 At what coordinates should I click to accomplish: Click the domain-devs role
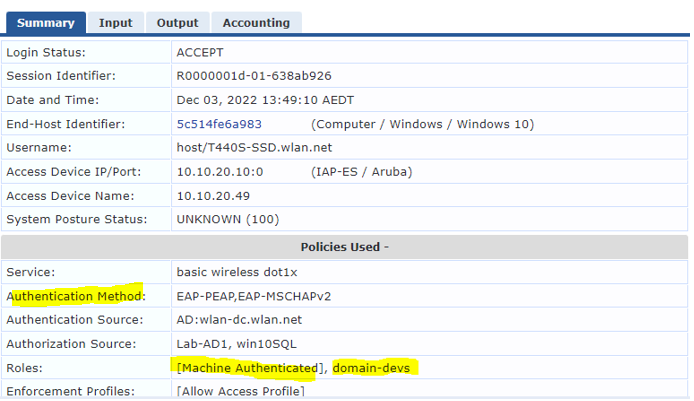tap(371, 369)
